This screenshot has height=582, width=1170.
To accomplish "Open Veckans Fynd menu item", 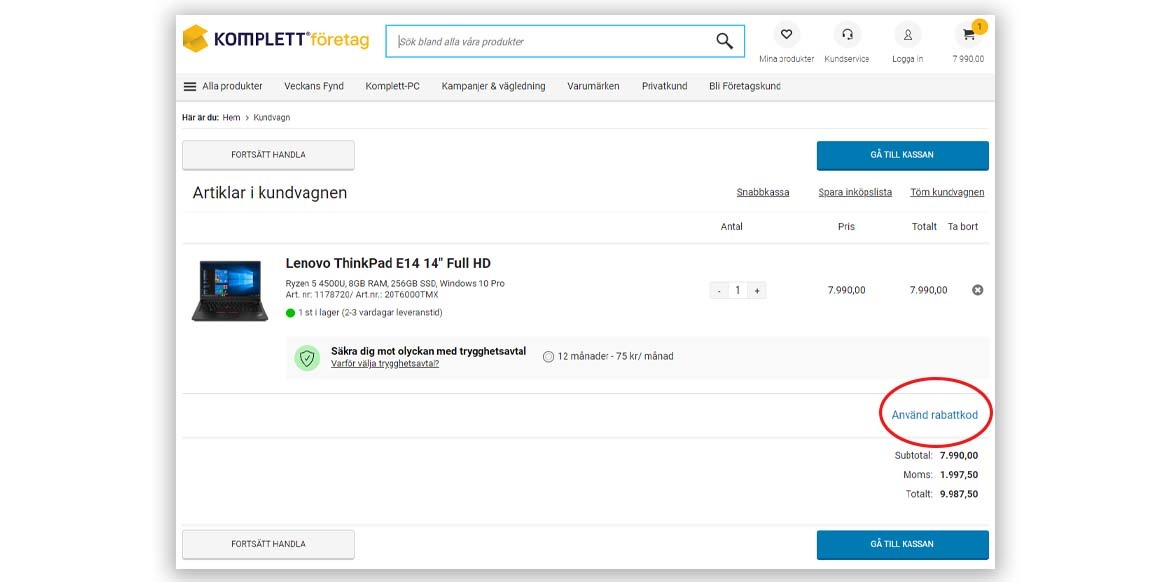I will [x=313, y=87].
